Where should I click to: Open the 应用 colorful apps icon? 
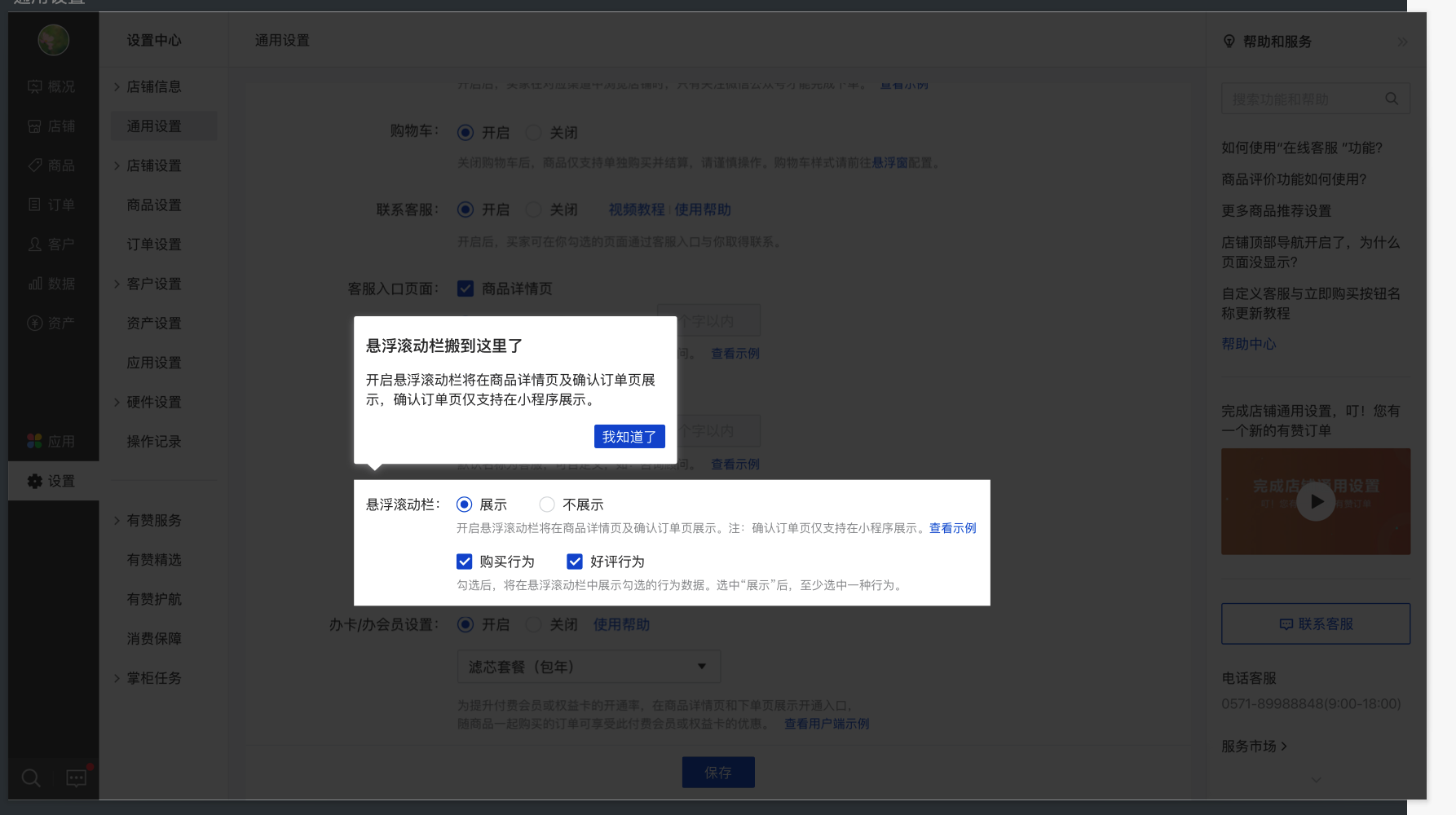pos(34,442)
